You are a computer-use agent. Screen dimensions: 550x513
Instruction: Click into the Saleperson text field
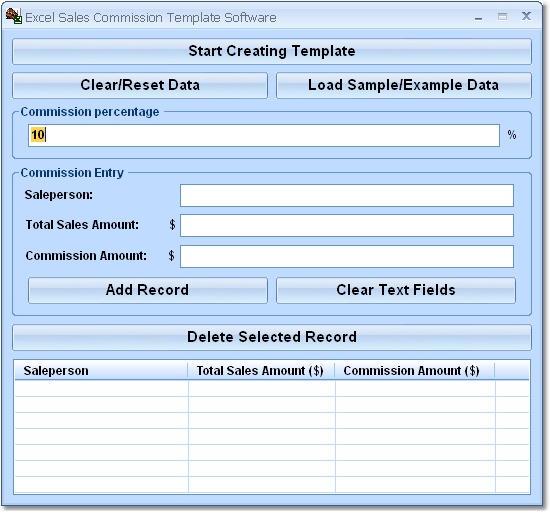pyautogui.click(x=347, y=195)
